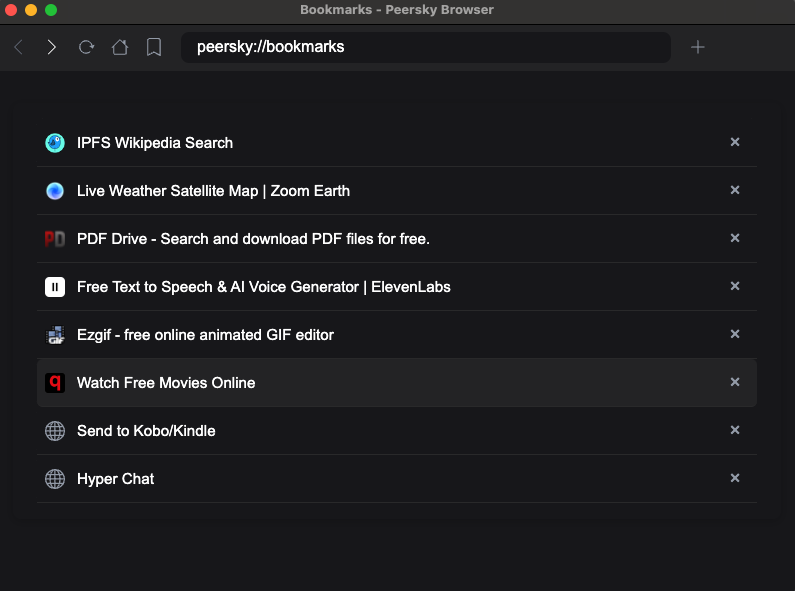Viewport: 795px width, 591px height.
Task: Click the bookmark icon in the toolbar
Action: (x=154, y=47)
